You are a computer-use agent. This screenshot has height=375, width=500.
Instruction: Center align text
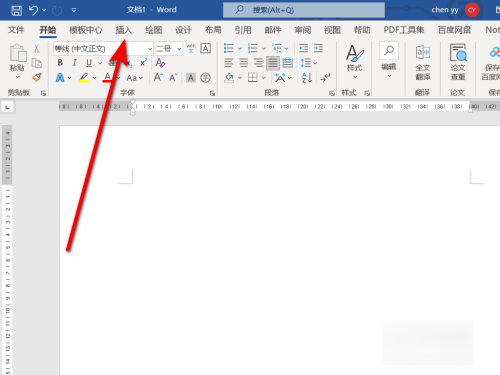click(244, 63)
